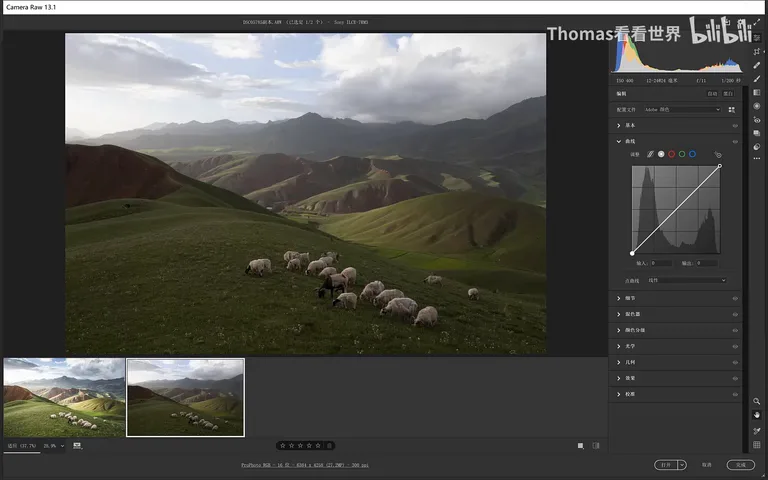Select the Graduated Filter tool
Image resolution: width=768 pixels, height=480 pixels.
coord(757,93)
